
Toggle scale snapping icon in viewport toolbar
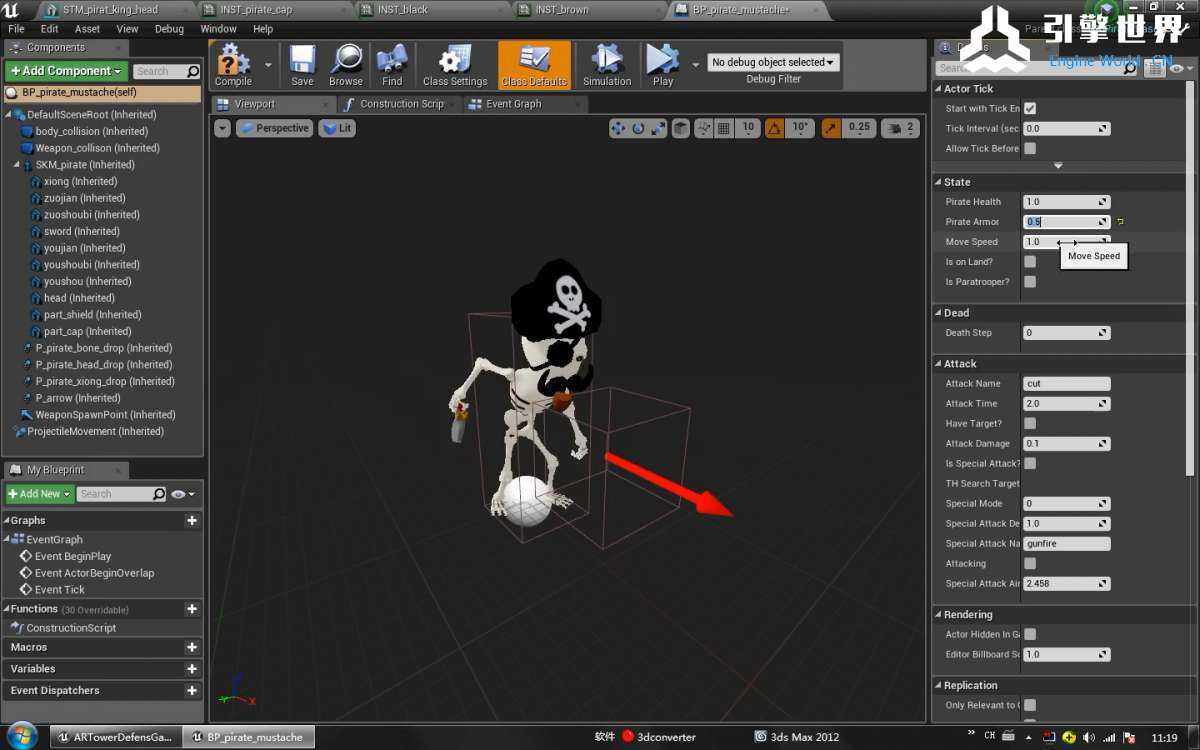(x=832, y=128)
